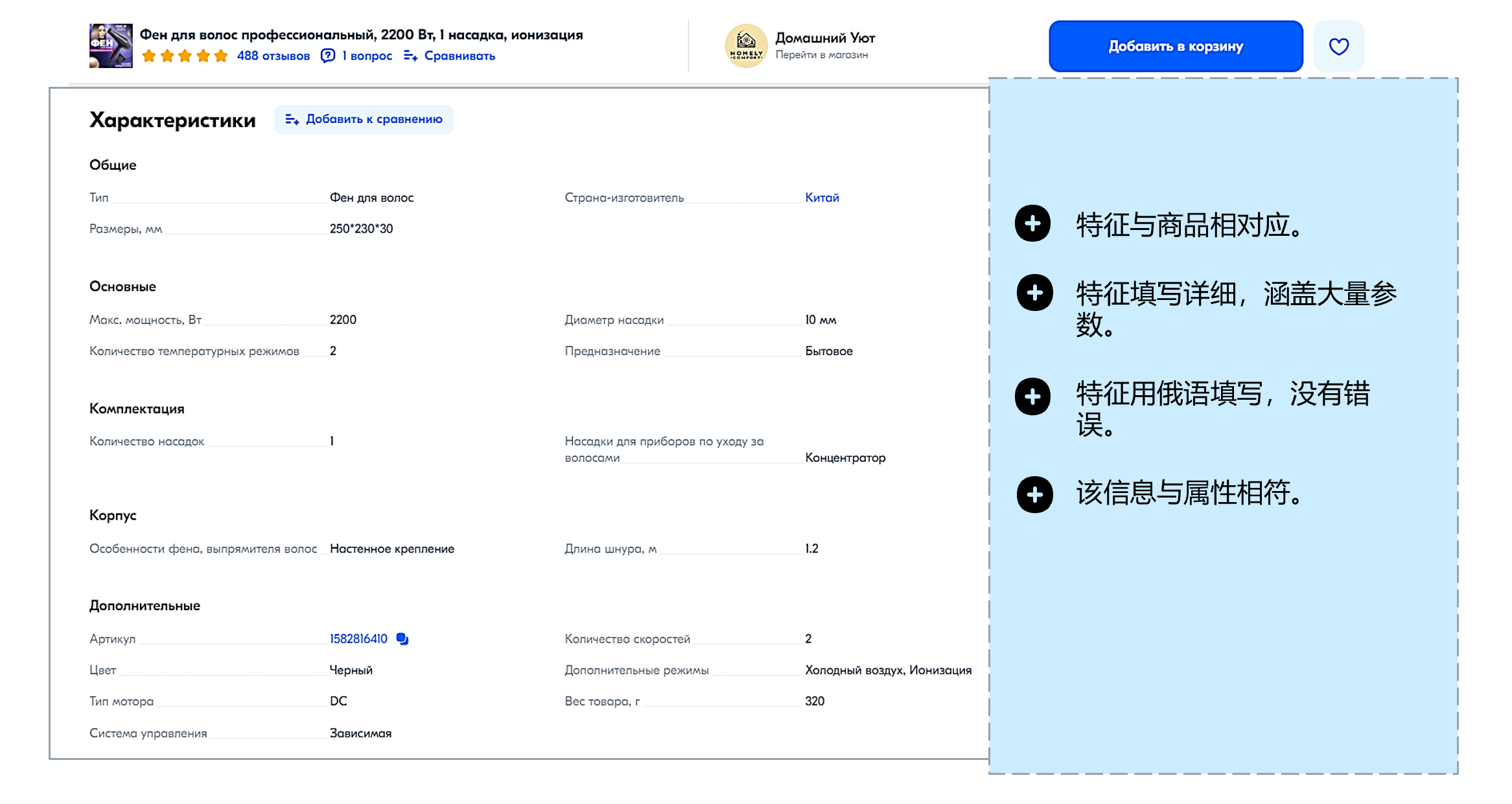Follow the "Китай" country link

tap(822, 198)
